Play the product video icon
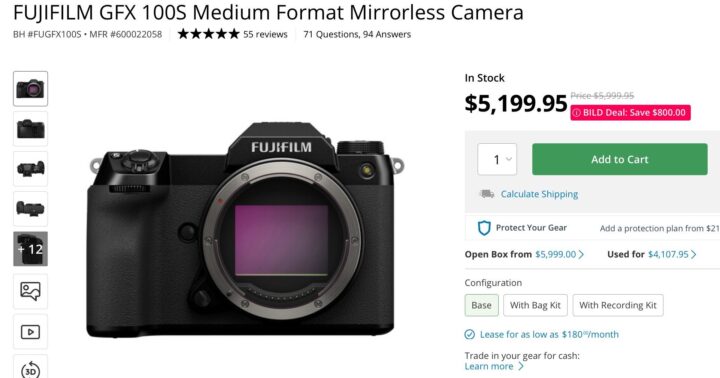720x378 pixels. coord(30,332)
